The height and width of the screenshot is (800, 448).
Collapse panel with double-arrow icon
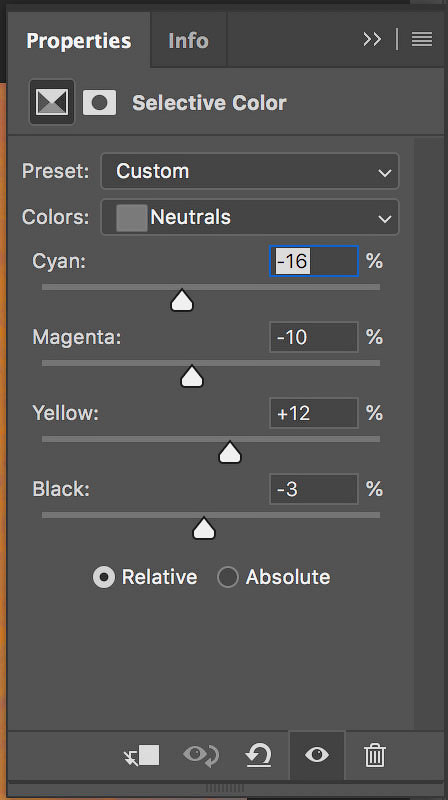(x=372, y=39)
